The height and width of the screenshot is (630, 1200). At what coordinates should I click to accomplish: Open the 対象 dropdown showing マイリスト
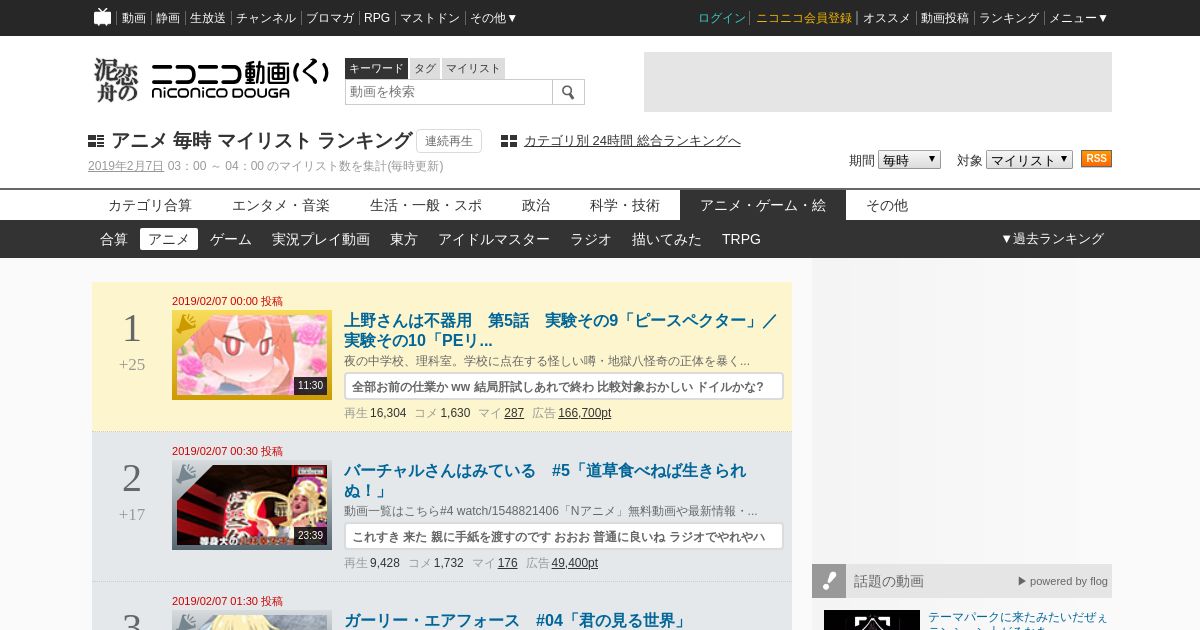point(1029,160)
